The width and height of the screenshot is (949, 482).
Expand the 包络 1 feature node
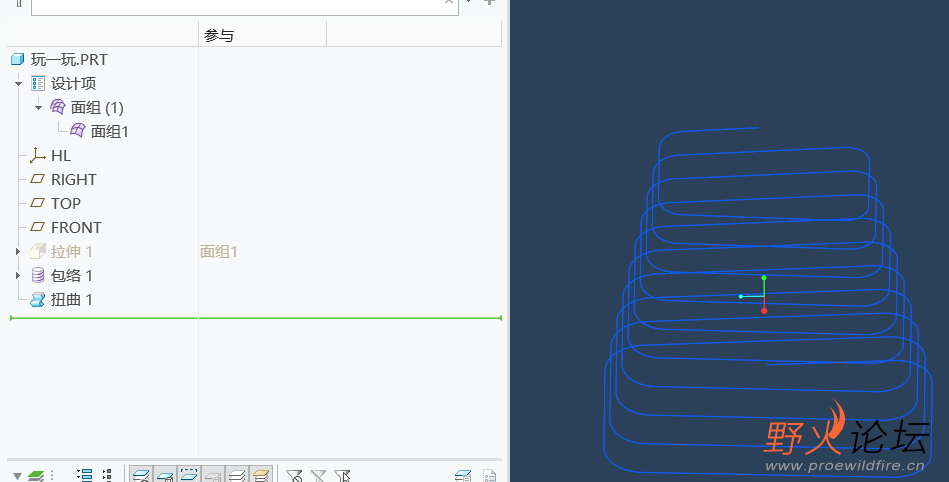pos(18,276)
